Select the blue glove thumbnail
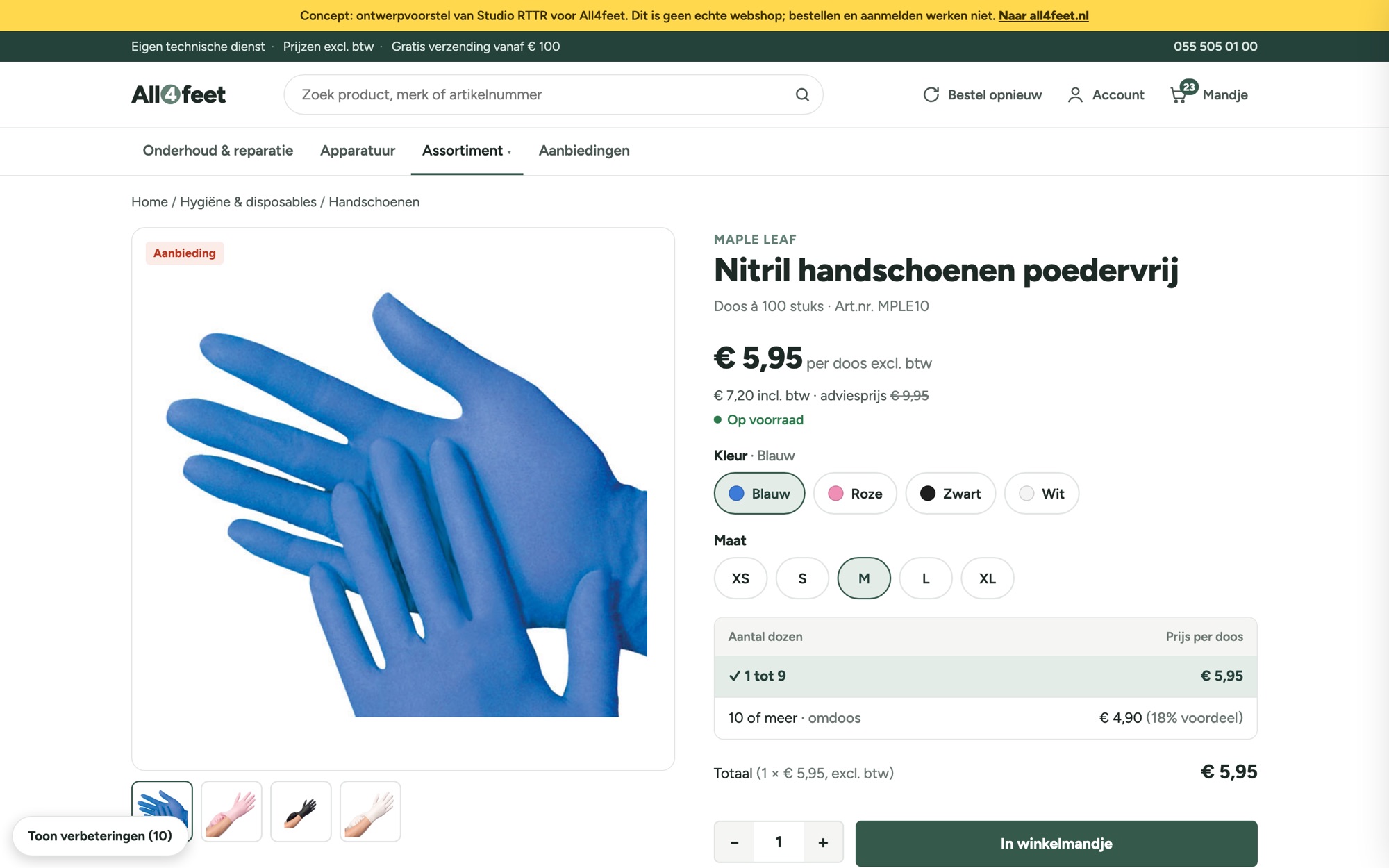 [x=162, y=810]
